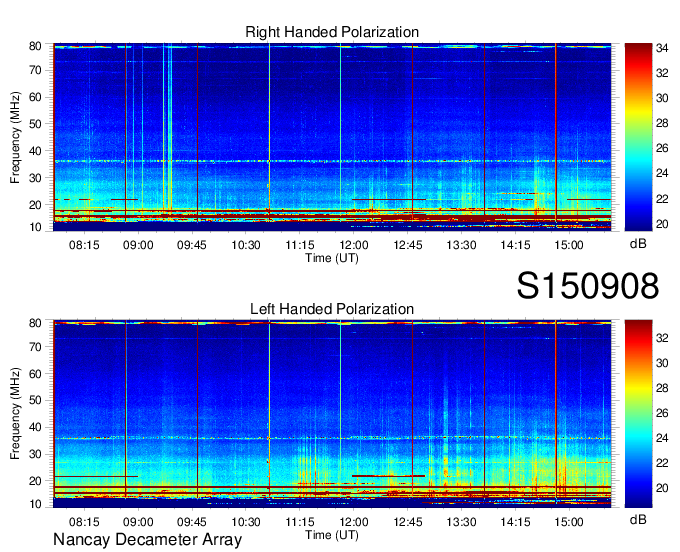This screenshot has height=552, width=680.
Task: Click the 12:45 tick label on bottom plot
Action: coord(408,522)
